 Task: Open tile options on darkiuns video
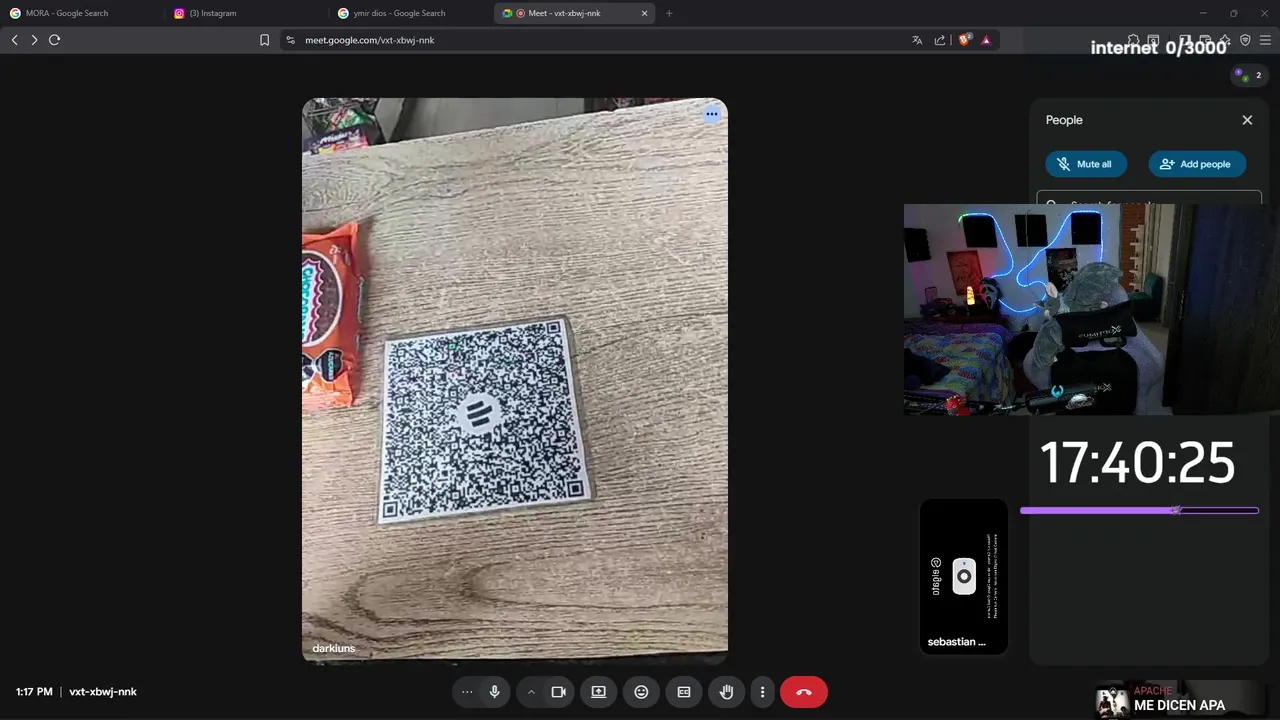click(712, 114)
